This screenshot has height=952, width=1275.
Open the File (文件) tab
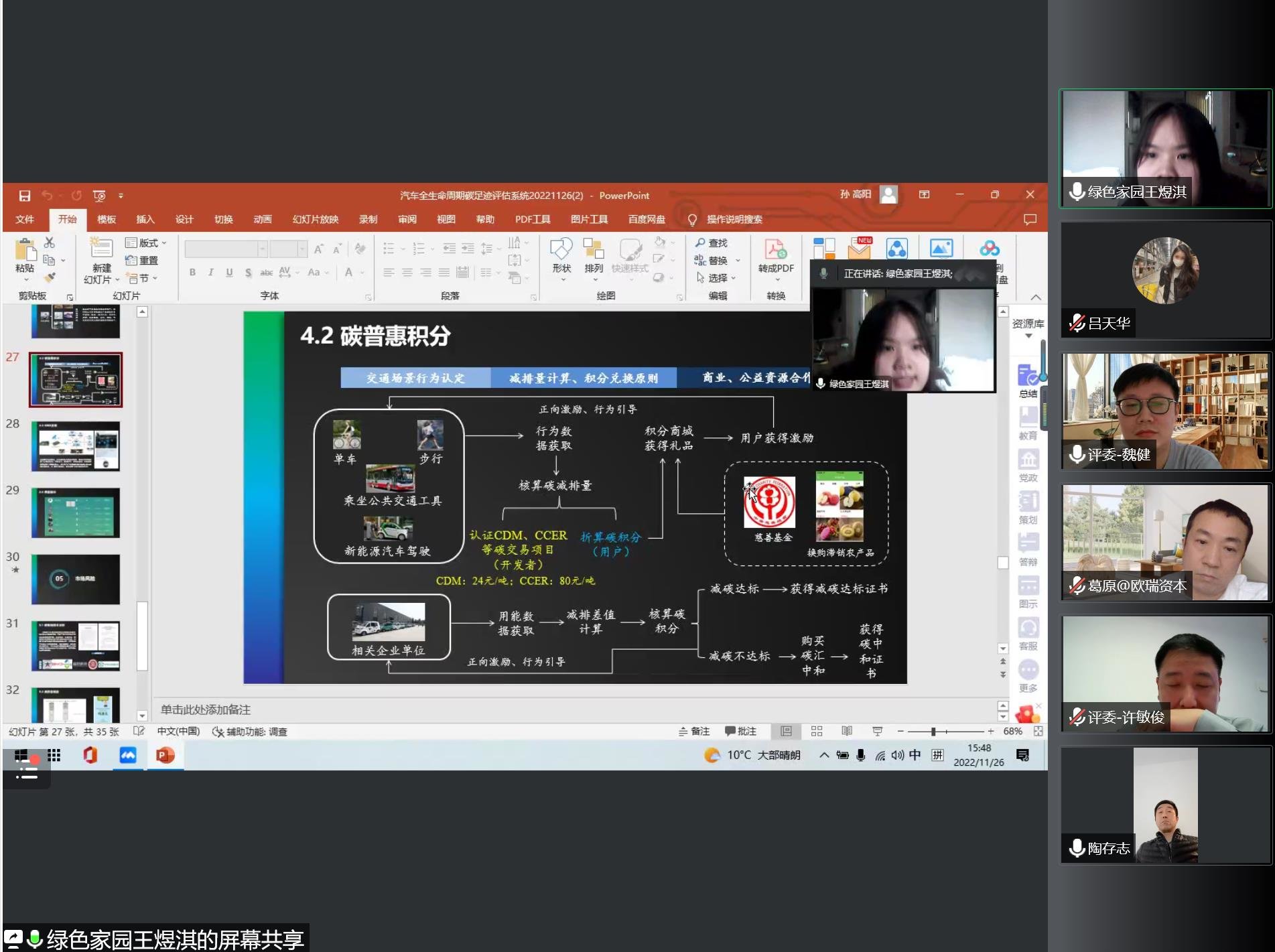pyautogui.click(x=25, y=220)
